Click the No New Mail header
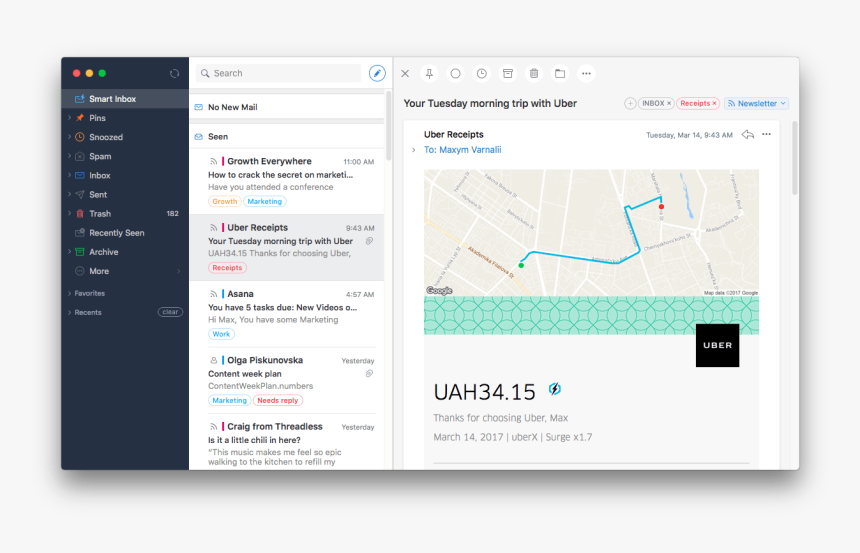The width and height of the screenshot is (860, 553). 287,107
